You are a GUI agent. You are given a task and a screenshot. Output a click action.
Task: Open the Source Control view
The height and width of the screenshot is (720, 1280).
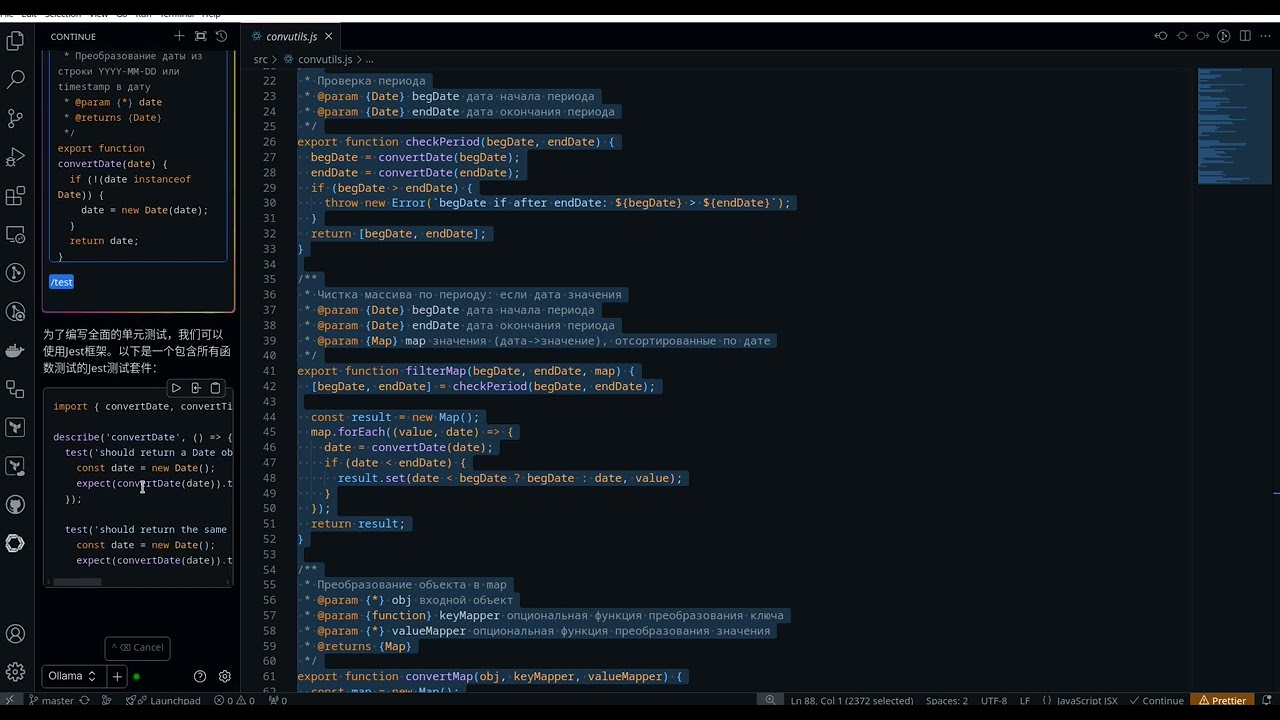15,118
